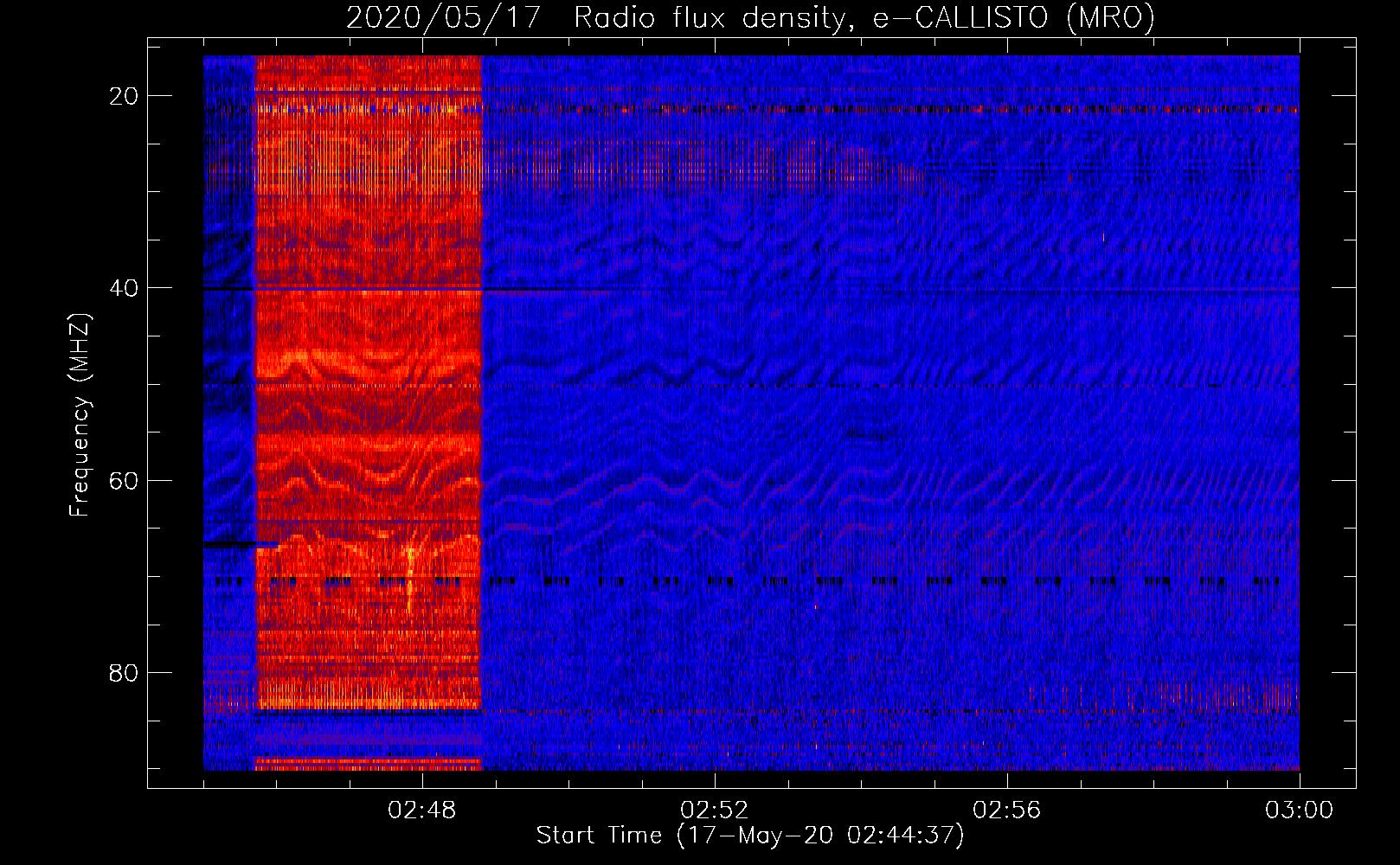
Task: Click the '40' frequency tick label
Action: [124, 288]
